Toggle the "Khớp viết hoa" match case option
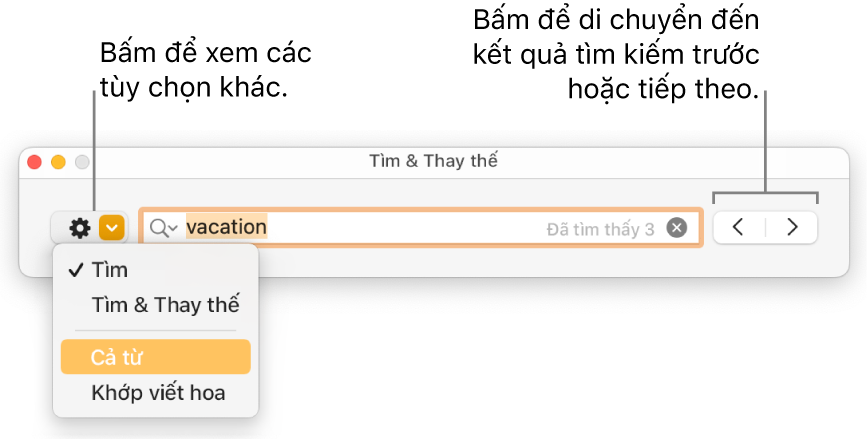This screenshot has width=867, height=439. click(158, 393)
